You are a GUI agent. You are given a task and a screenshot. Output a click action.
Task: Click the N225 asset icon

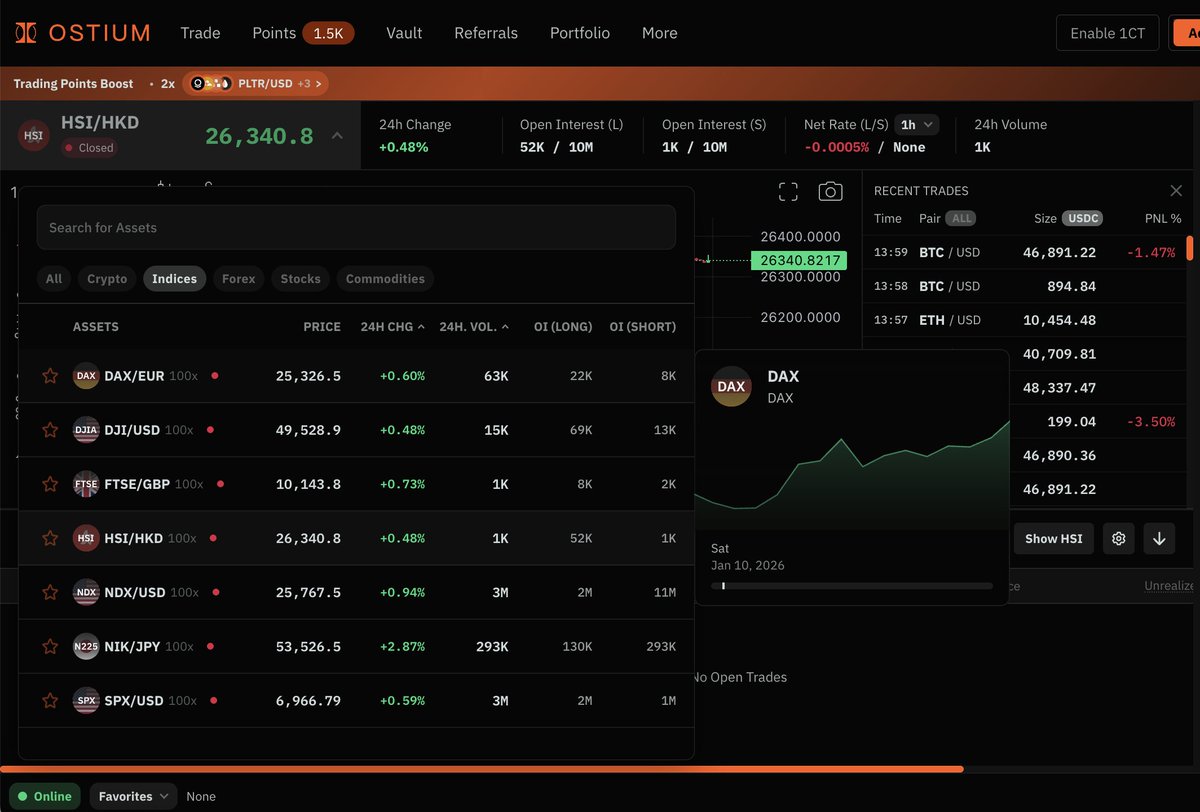coord(86,646)
